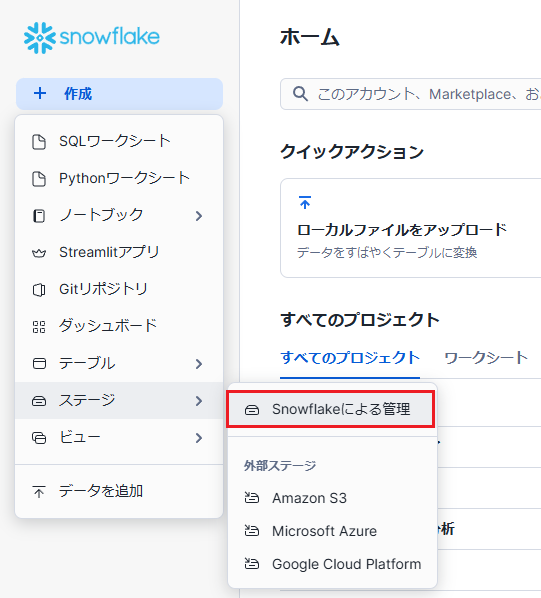Open the 作成 create menu
Viewport: 541px width, 598px height.
coord(119,94)
